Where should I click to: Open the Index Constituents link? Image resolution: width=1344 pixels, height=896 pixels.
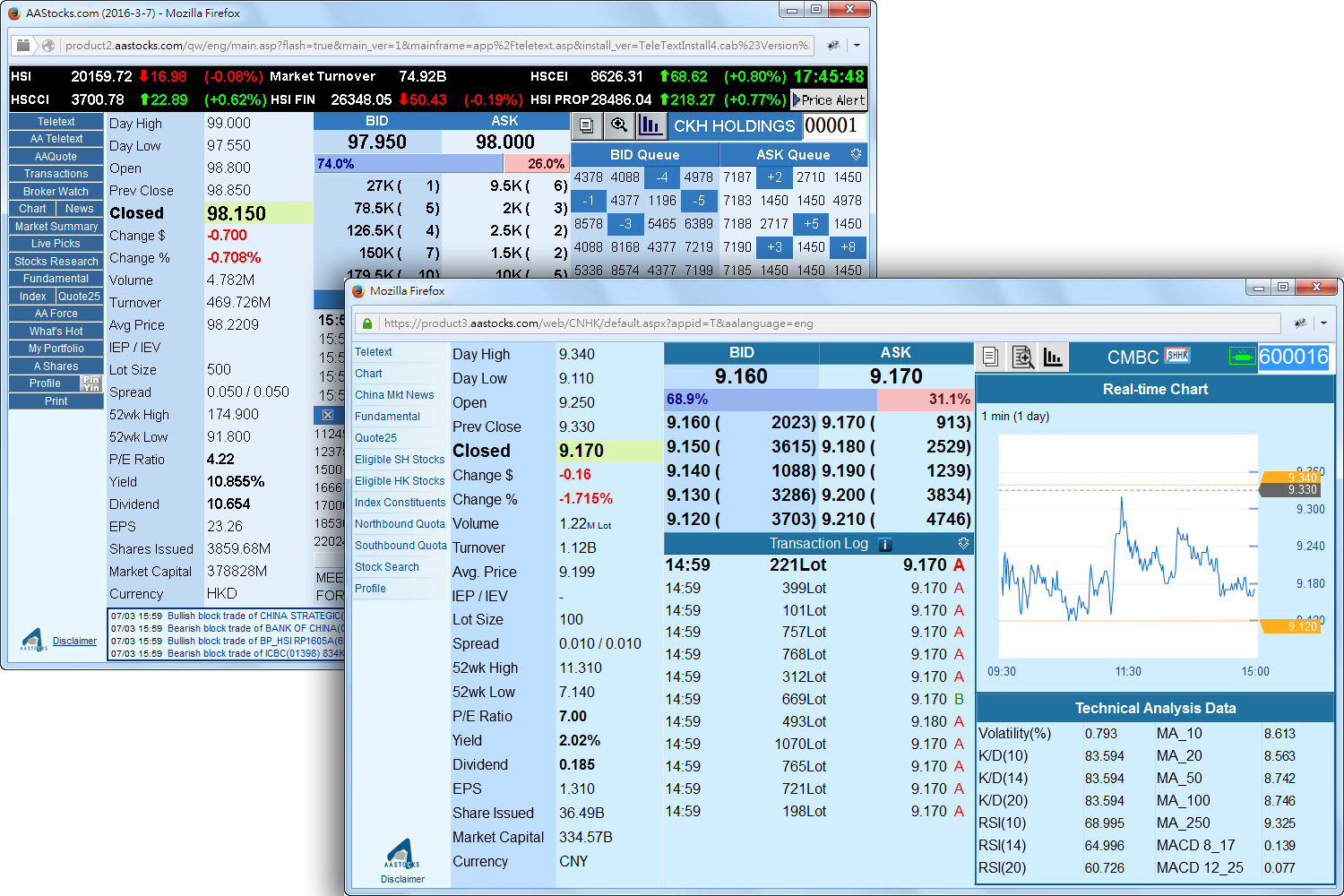point(400,503)
